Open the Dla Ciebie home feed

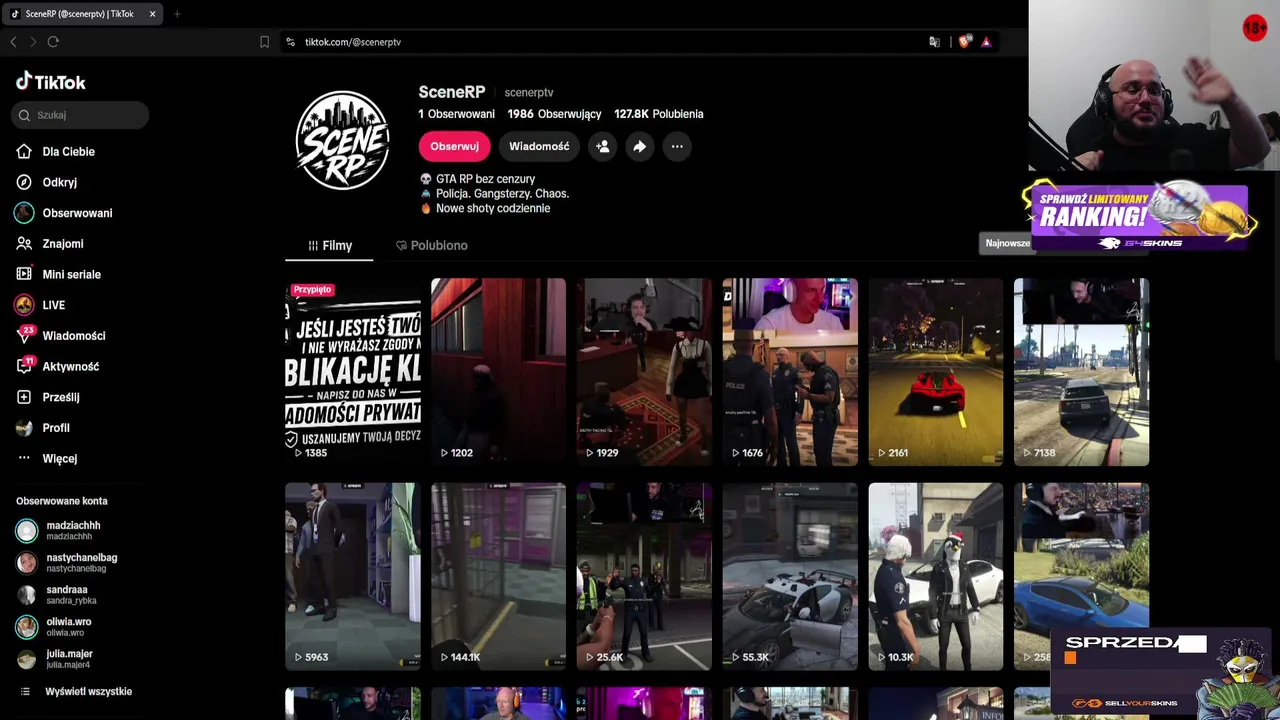tap(68, 152)
